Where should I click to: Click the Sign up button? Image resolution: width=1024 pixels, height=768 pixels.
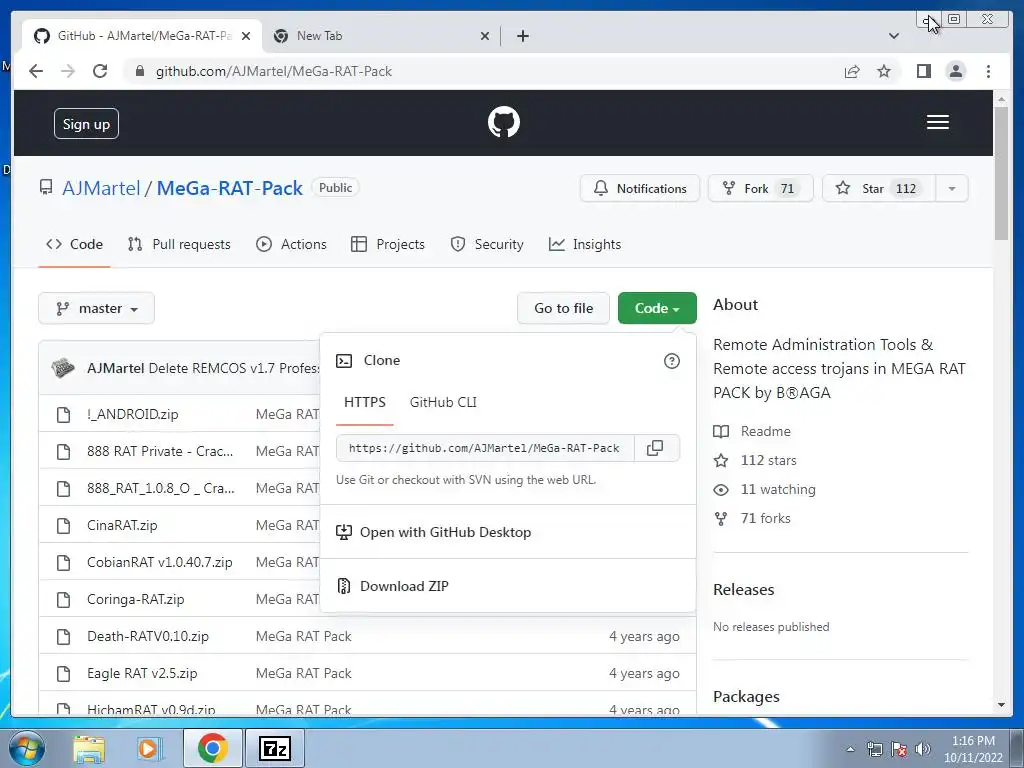pyautogui.click(x=86, y=124)
